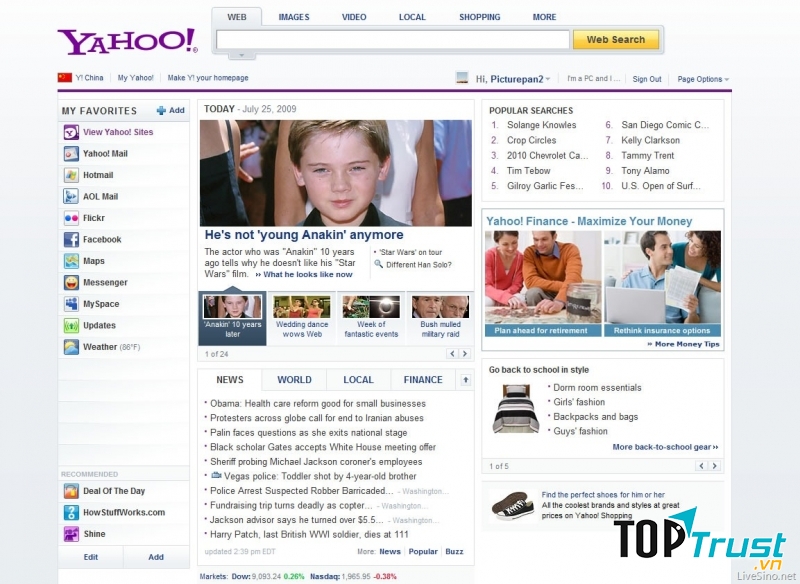Click Rethink insurance options image
The height and width of the screenshot is (584, 800).
click(662, 283)
